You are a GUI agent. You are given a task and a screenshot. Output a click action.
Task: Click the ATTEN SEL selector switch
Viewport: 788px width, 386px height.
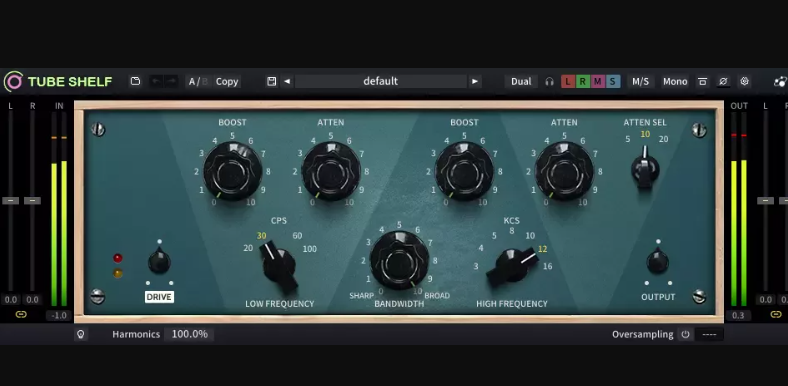tap(645, 168)
